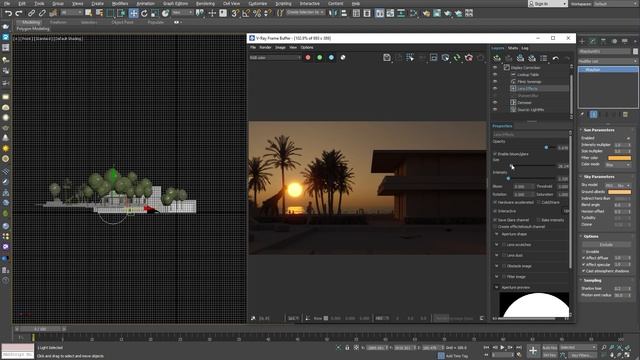Toggle visibility of Denoiser layer
Screen dimensions: 640x360
pos(495,102)
